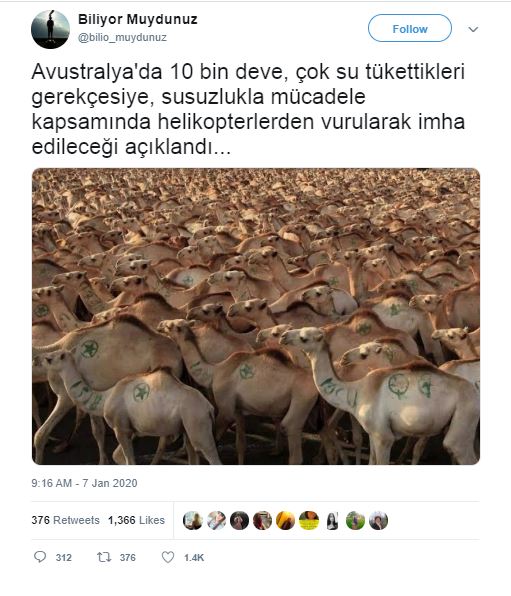Open the green eighth liker avatar

355,520
